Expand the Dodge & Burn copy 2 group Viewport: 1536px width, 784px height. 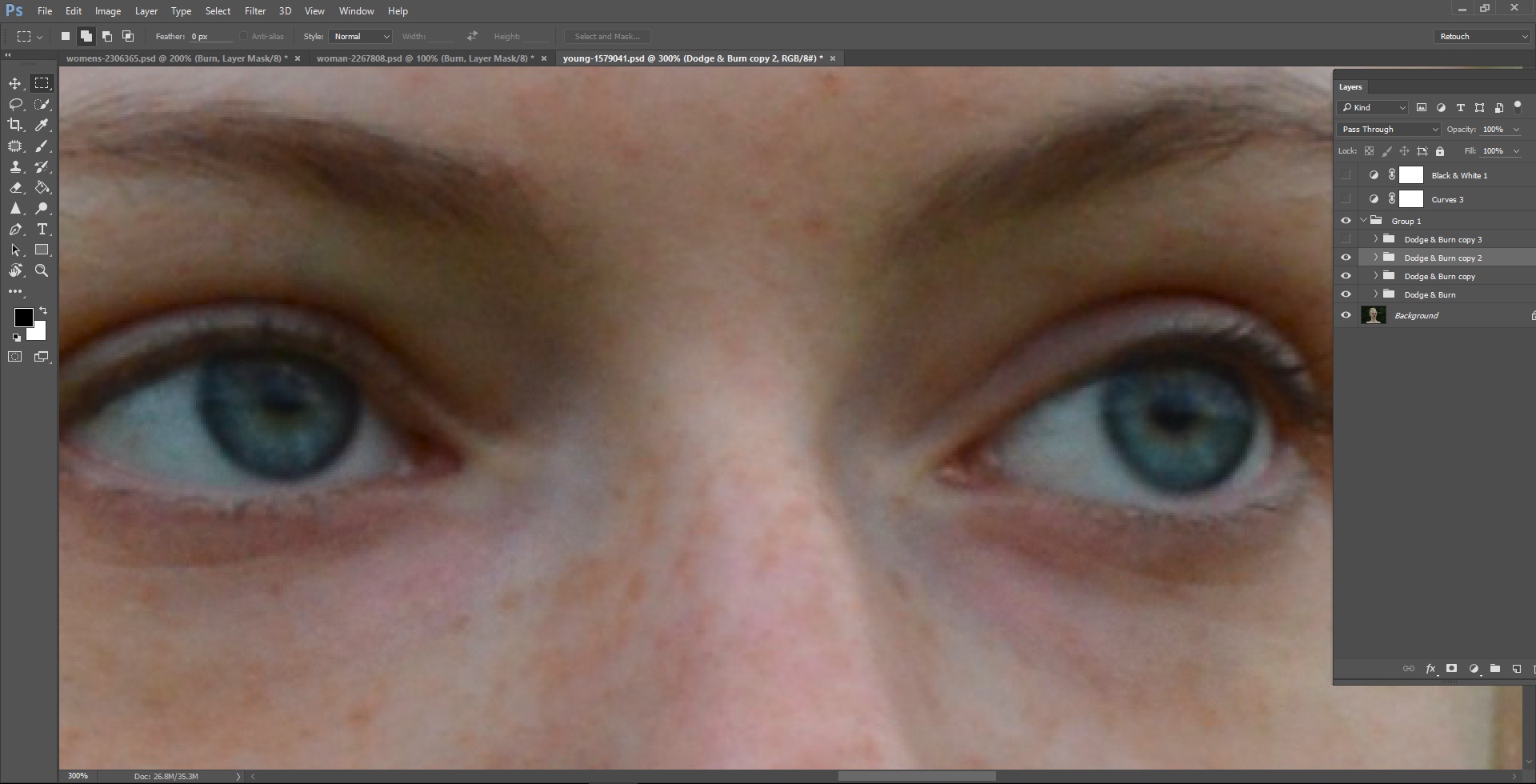[x=1375, y=257]
